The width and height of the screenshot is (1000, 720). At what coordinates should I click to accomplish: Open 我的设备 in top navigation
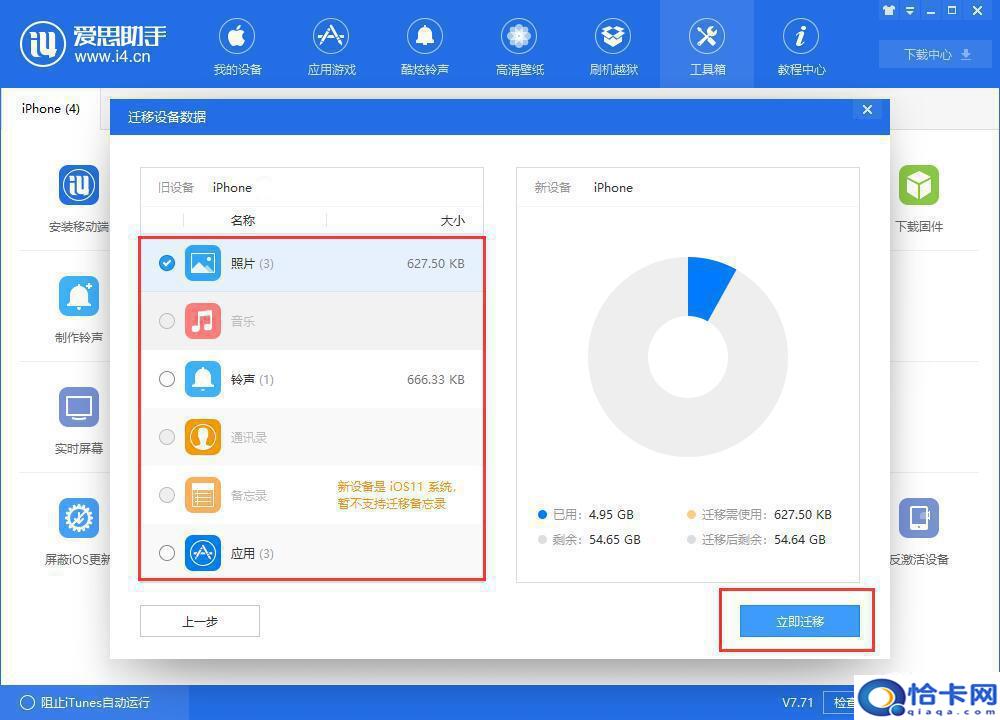coord(237,47)
